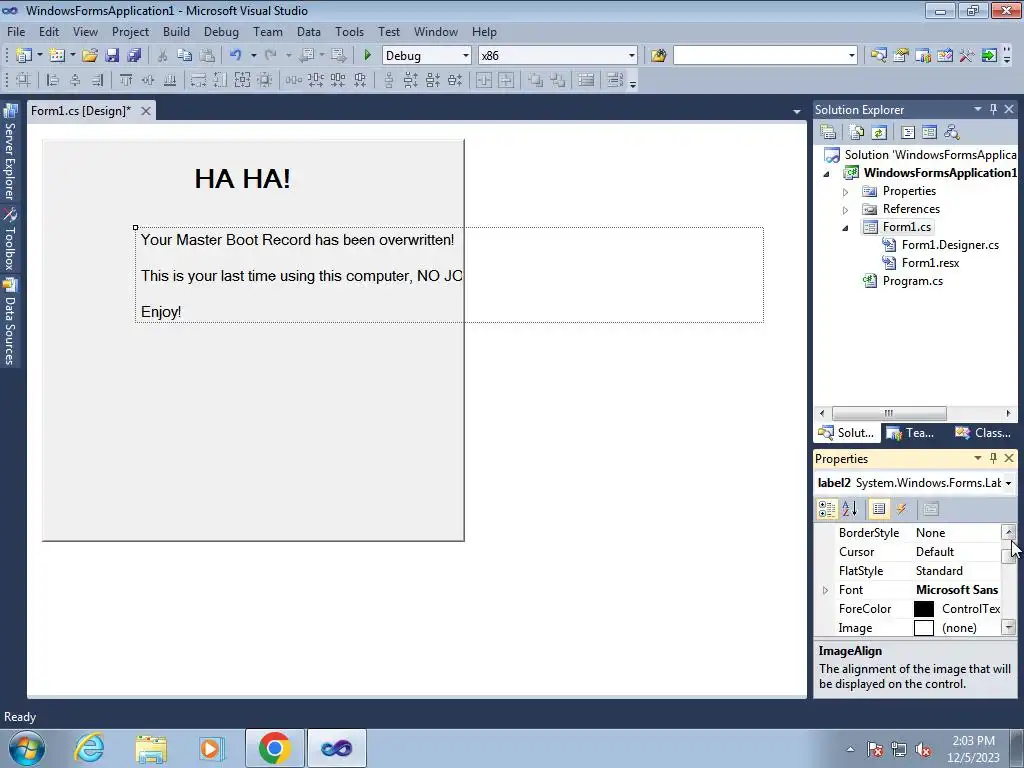
Task: Click Refresh in Solution Explorer toolbar
Action: [x=879, y=133]
